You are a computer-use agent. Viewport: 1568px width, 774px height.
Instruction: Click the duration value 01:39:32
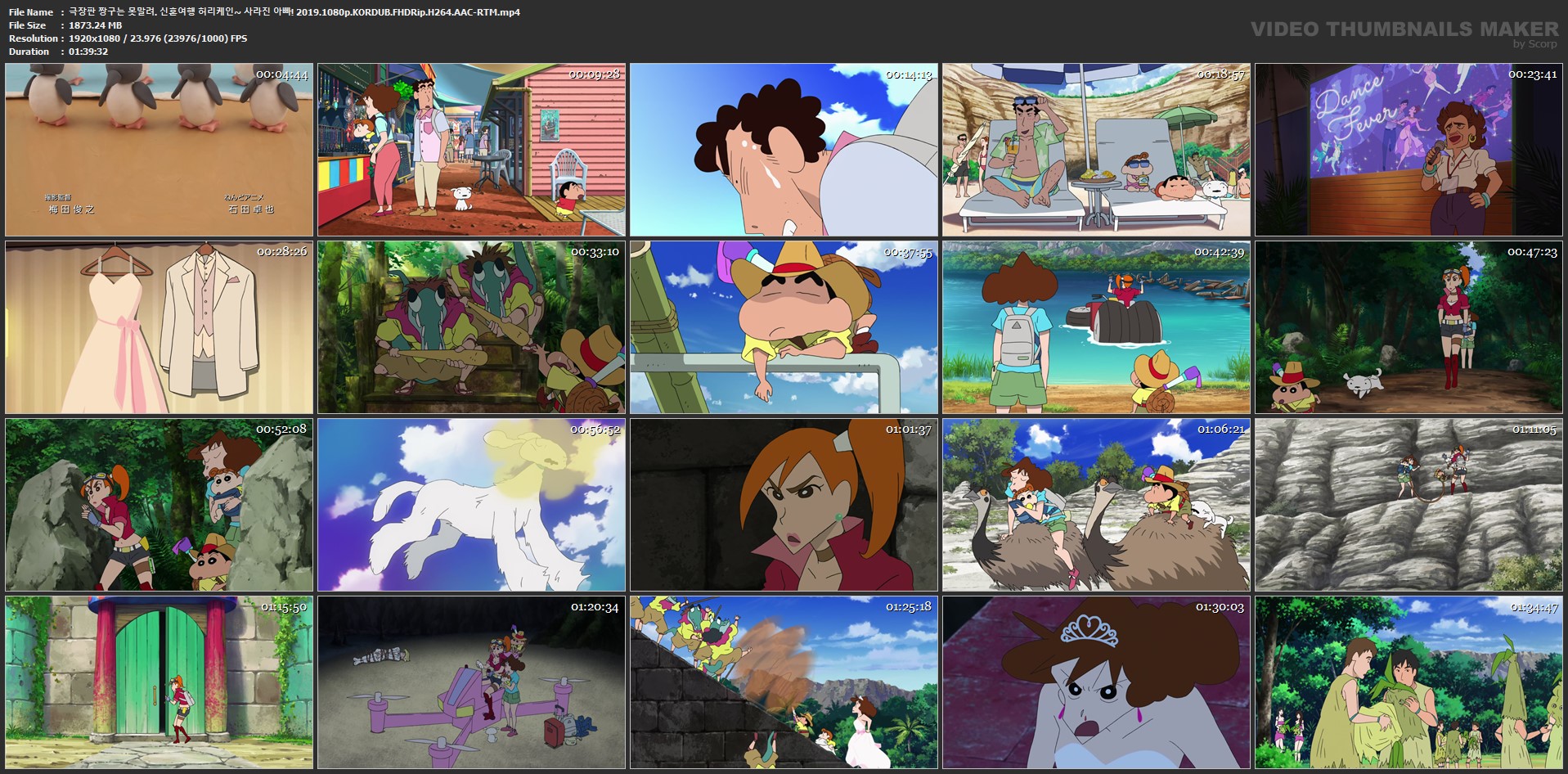tap(88, 52)
